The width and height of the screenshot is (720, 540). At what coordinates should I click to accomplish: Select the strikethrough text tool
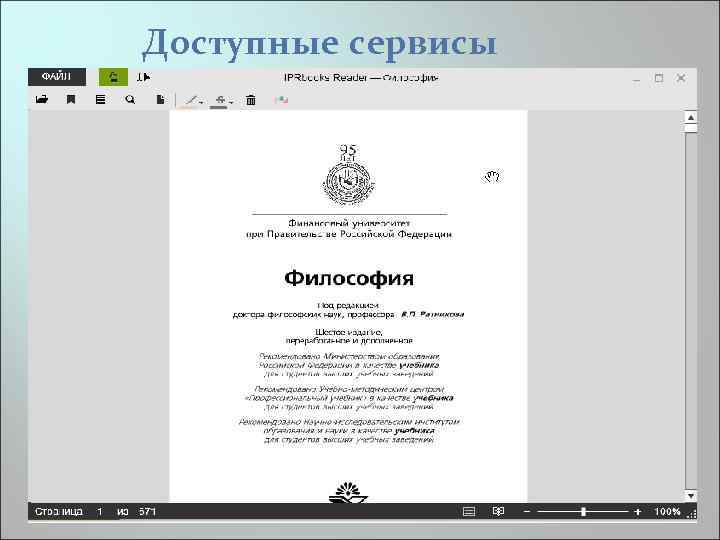click(x=219, y=100)
